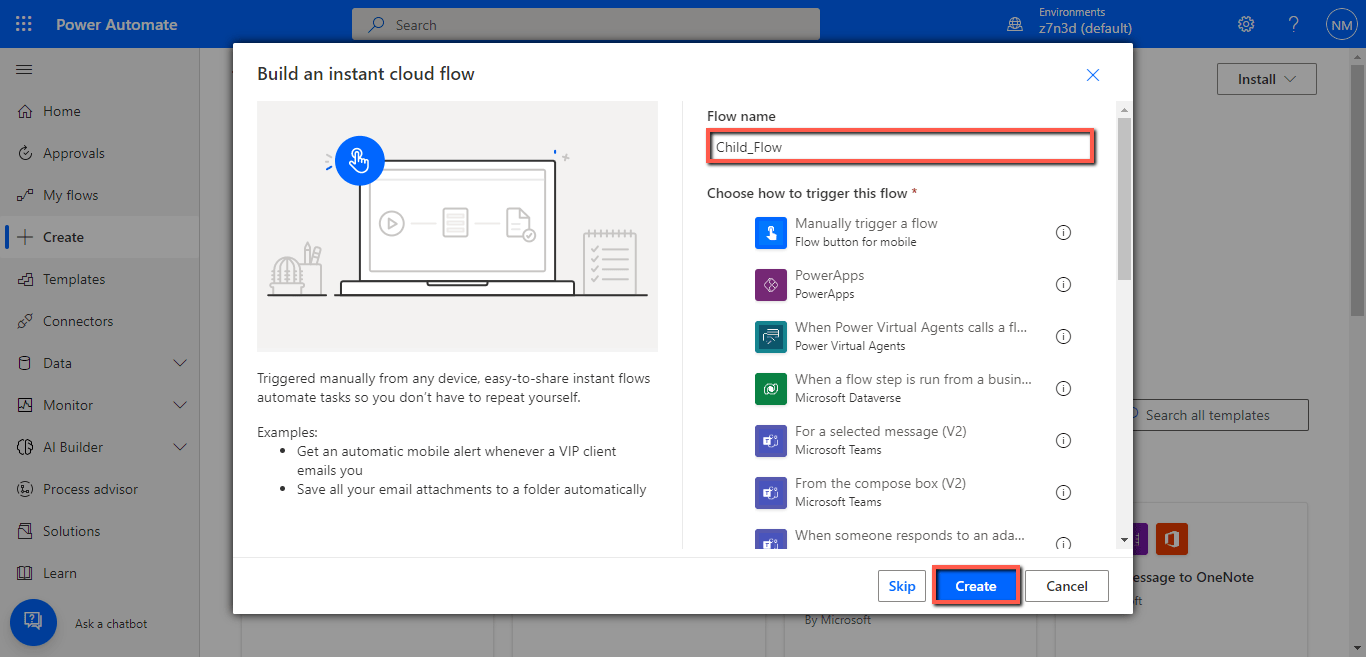1366x657 pixels.
Task: Click the Cancel button
Action: click(1067, 586)
